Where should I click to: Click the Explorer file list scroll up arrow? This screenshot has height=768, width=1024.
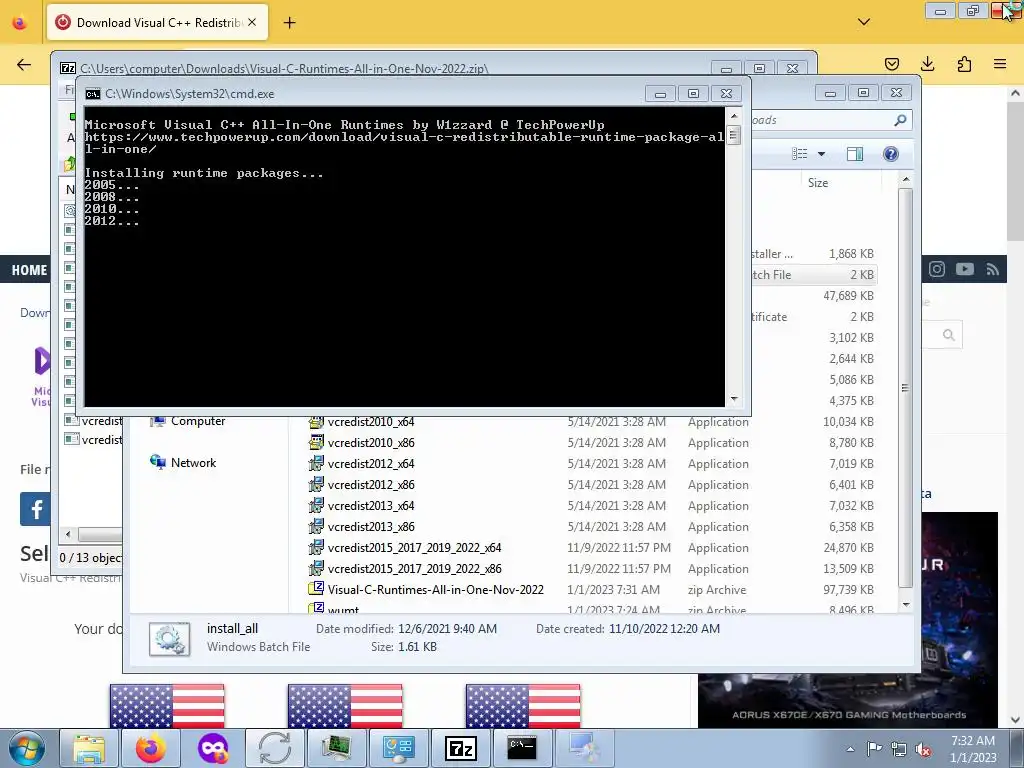[x=906, y=180]
